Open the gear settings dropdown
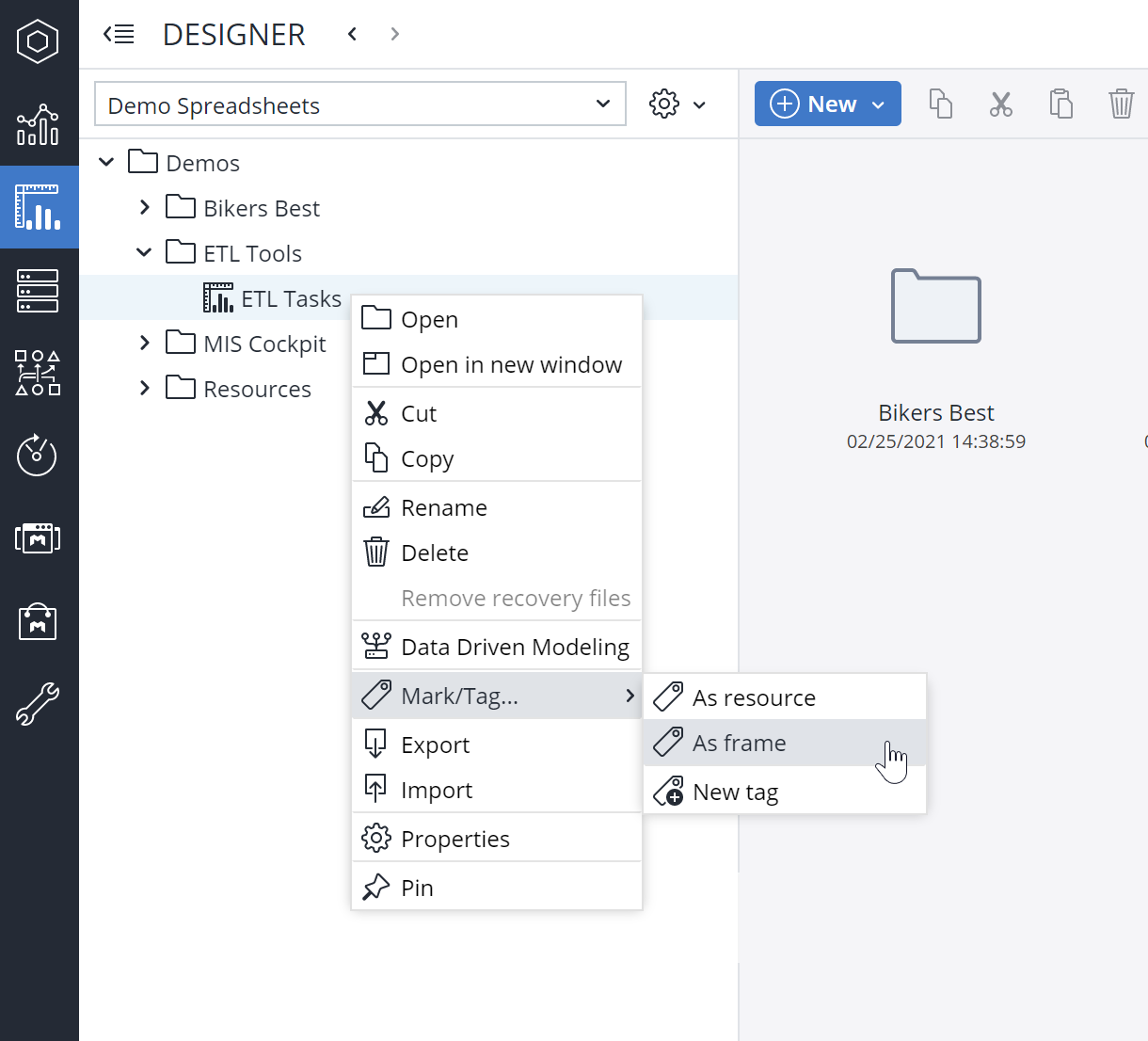Viewport: 1148px width, 1041px height. (678, 104)
